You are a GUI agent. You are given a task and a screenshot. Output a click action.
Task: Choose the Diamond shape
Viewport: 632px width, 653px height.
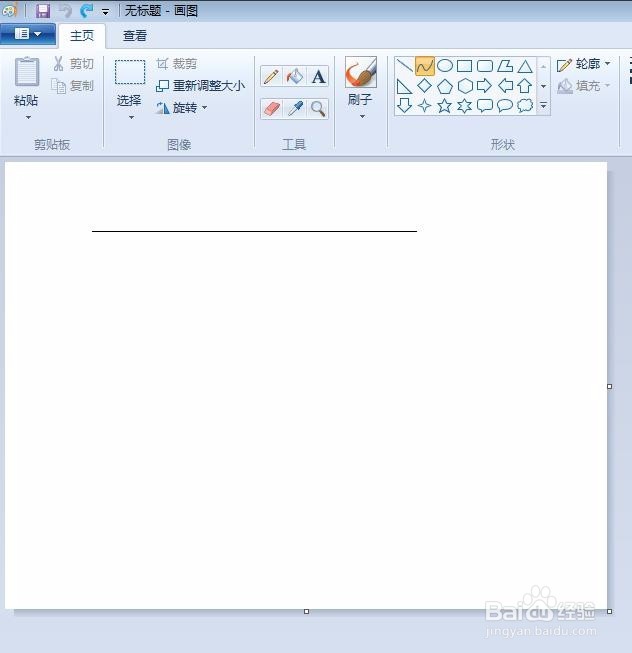tap(424, 86)
